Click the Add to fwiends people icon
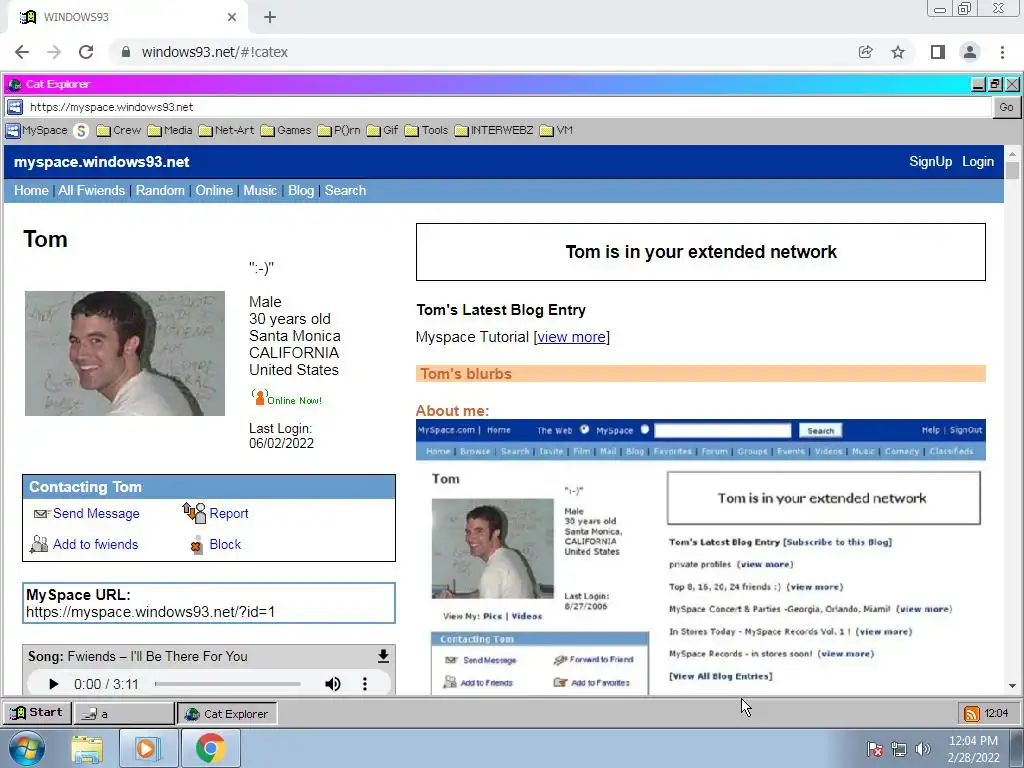Viewport: 1024px width, 768px height. pos(39,544)
